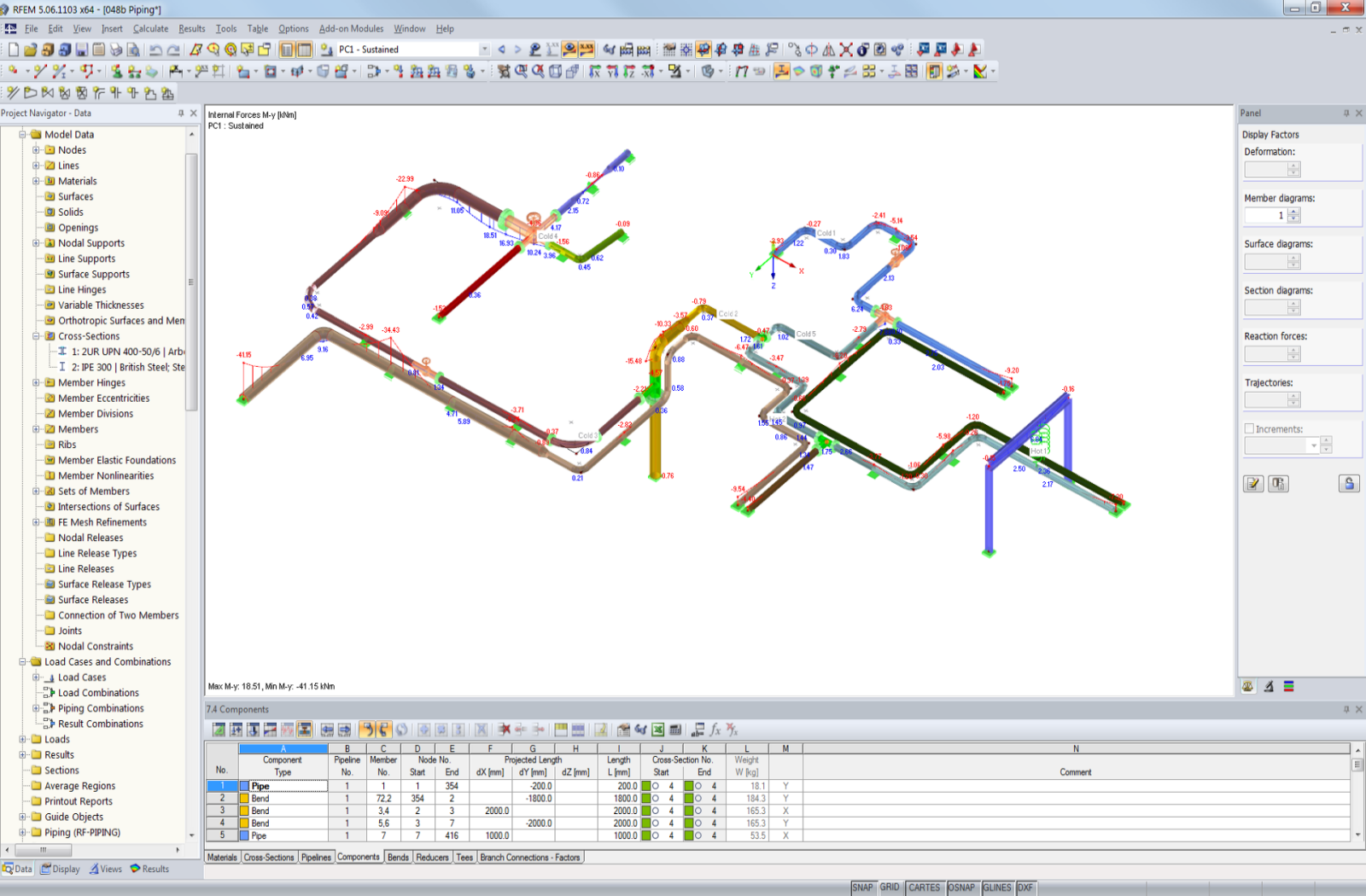Expand the Piping (RF-PIPING) tree node

click(23, 833)
